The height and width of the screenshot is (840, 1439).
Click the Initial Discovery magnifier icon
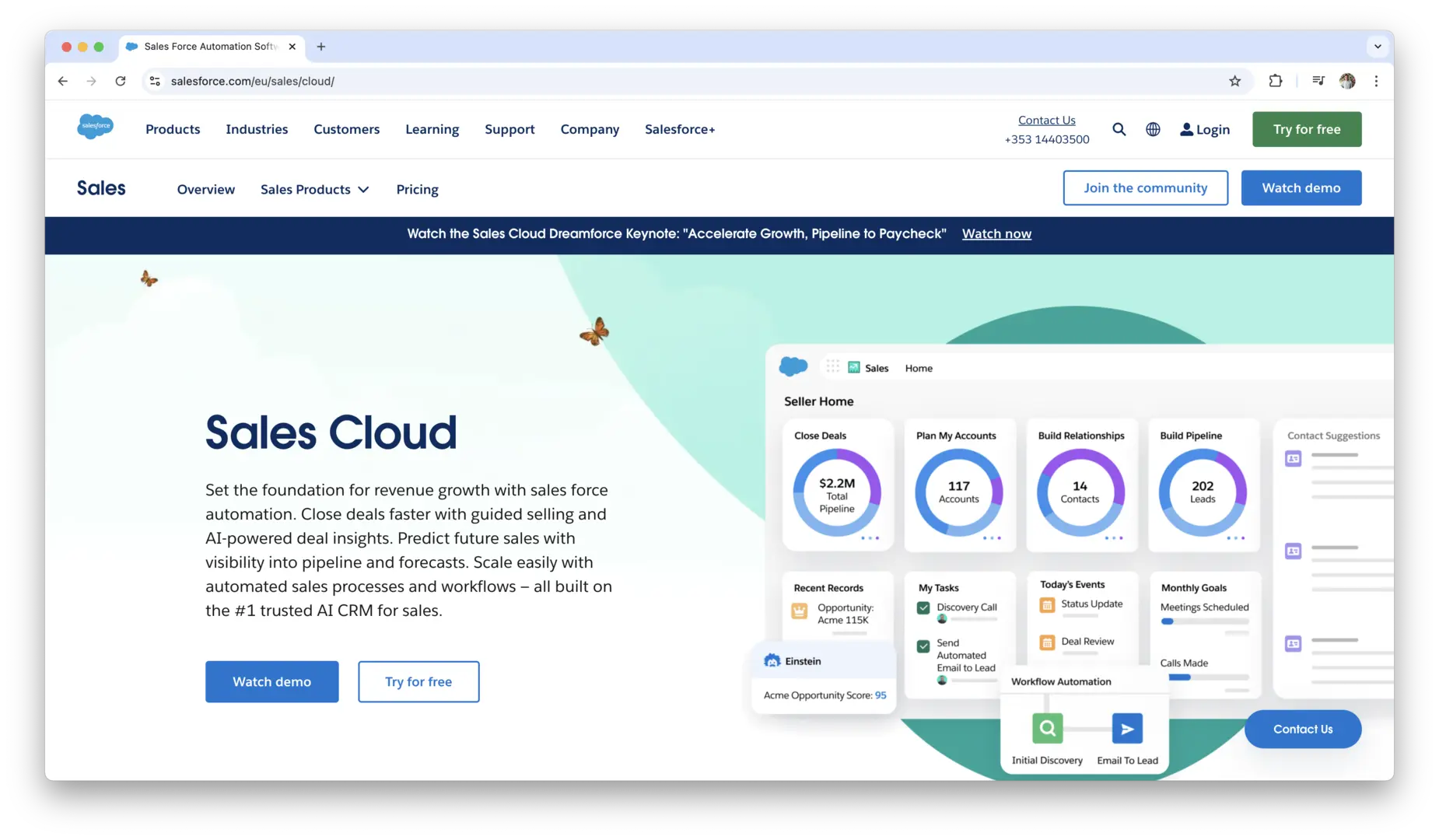pyautogui.click(x=1047, y=729)
